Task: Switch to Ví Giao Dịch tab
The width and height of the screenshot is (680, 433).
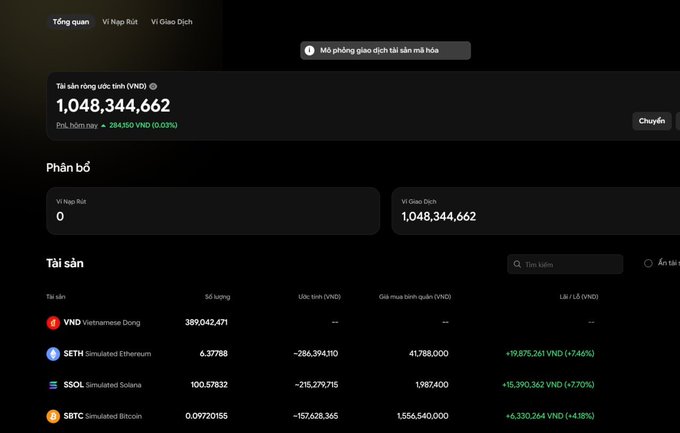Action: (x=171, y=22)
